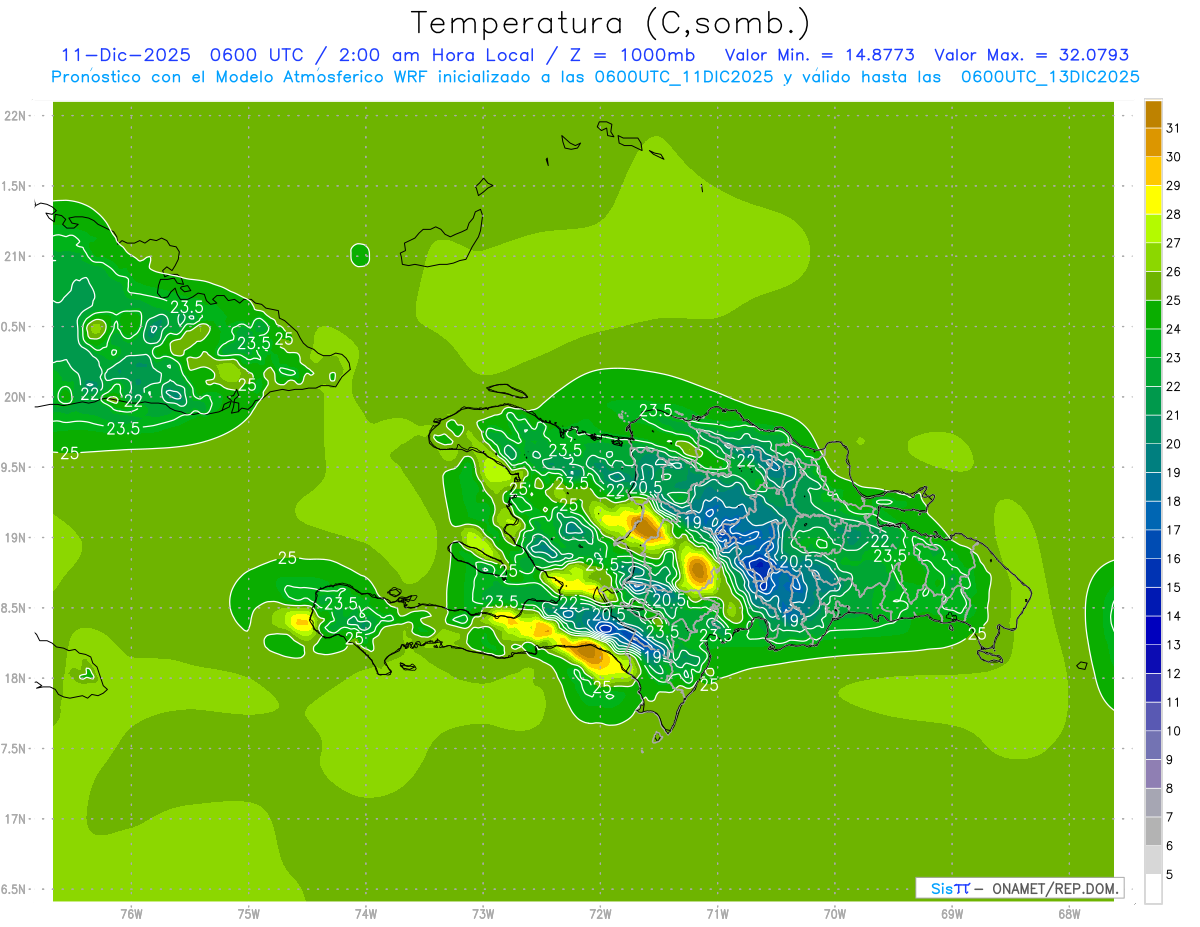Select the "75W" longitude axis label

click(249, 913)
